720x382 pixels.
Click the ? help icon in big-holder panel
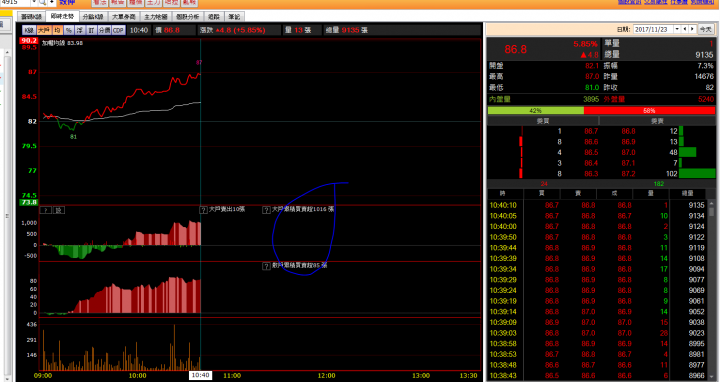coord(45,210)
